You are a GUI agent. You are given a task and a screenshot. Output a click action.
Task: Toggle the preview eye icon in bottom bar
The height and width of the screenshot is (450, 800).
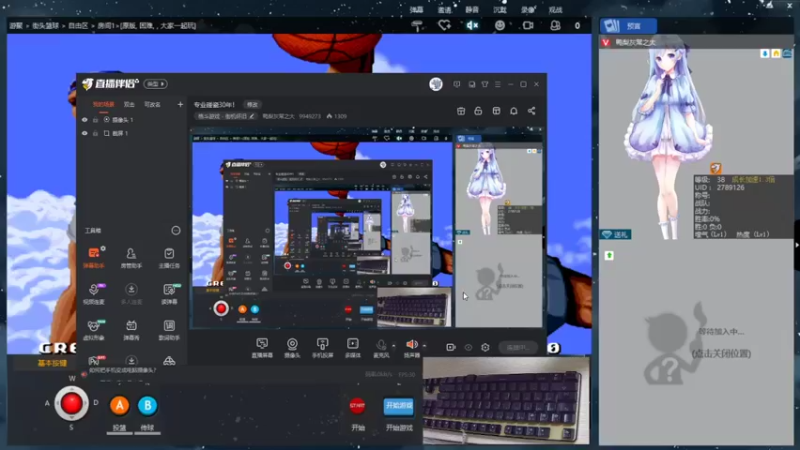pyautogui.click(x=468, y=347)
